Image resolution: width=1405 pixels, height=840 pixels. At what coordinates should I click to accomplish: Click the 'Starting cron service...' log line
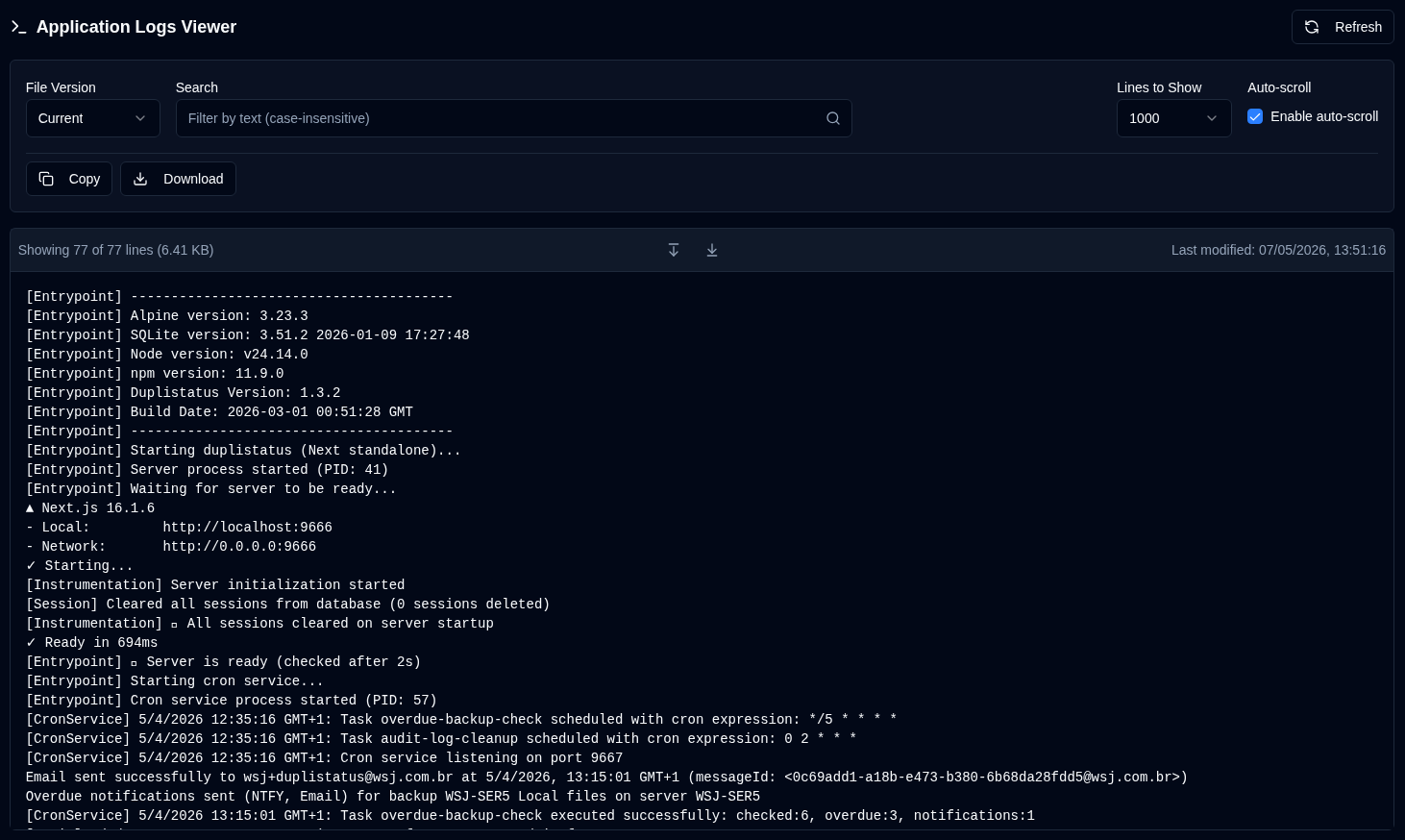pyautogui.click(x=175, y=680)
